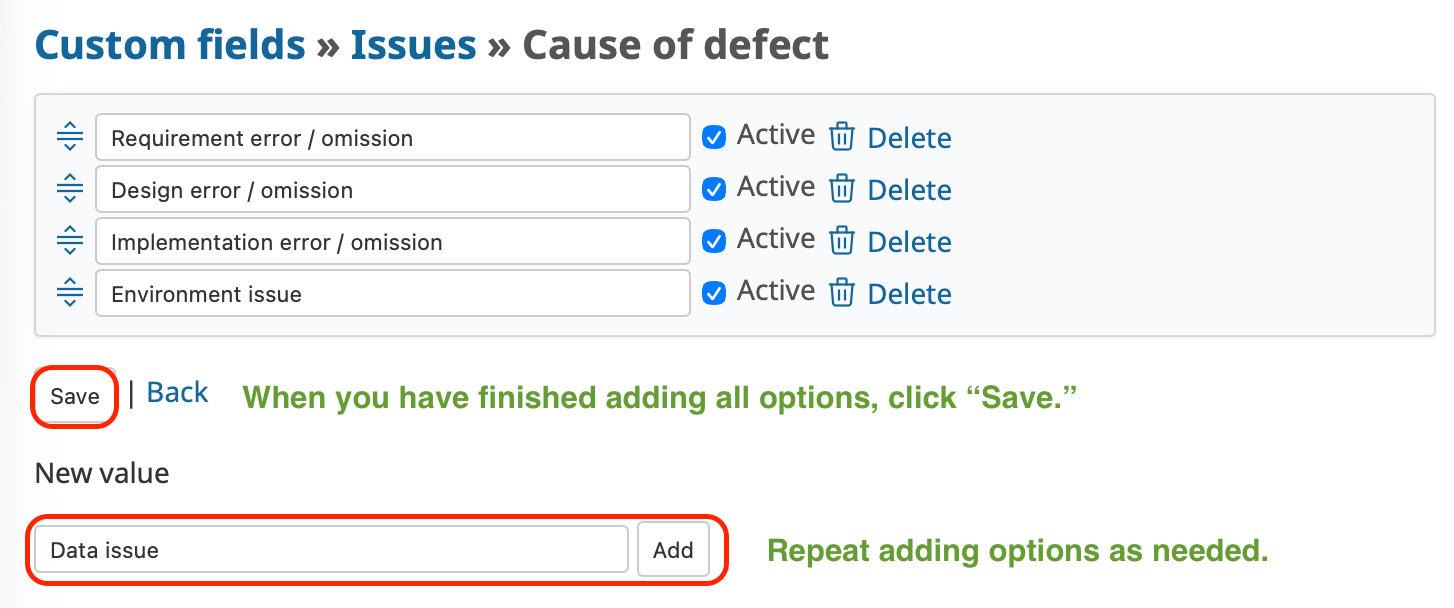Disable Active checkbox for Environment issue

tap(714, 293)
